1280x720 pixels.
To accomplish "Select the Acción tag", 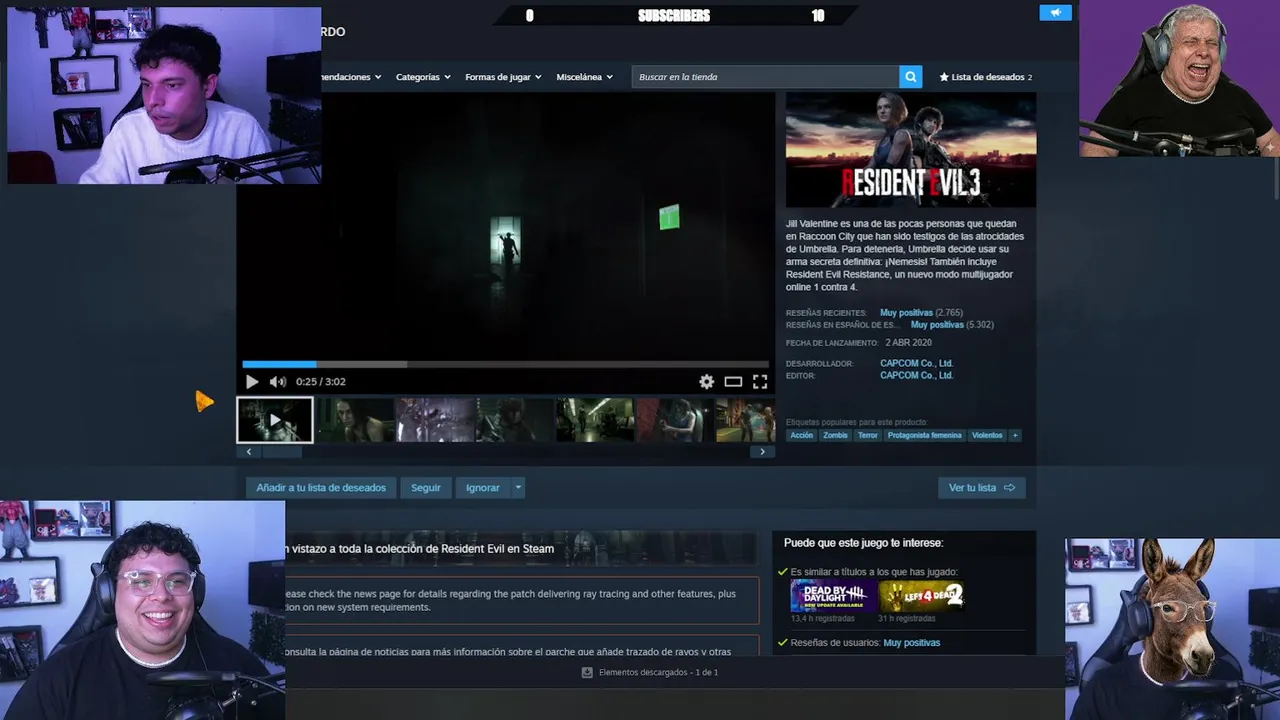I will pyautogui.click(x=802, y=435).
